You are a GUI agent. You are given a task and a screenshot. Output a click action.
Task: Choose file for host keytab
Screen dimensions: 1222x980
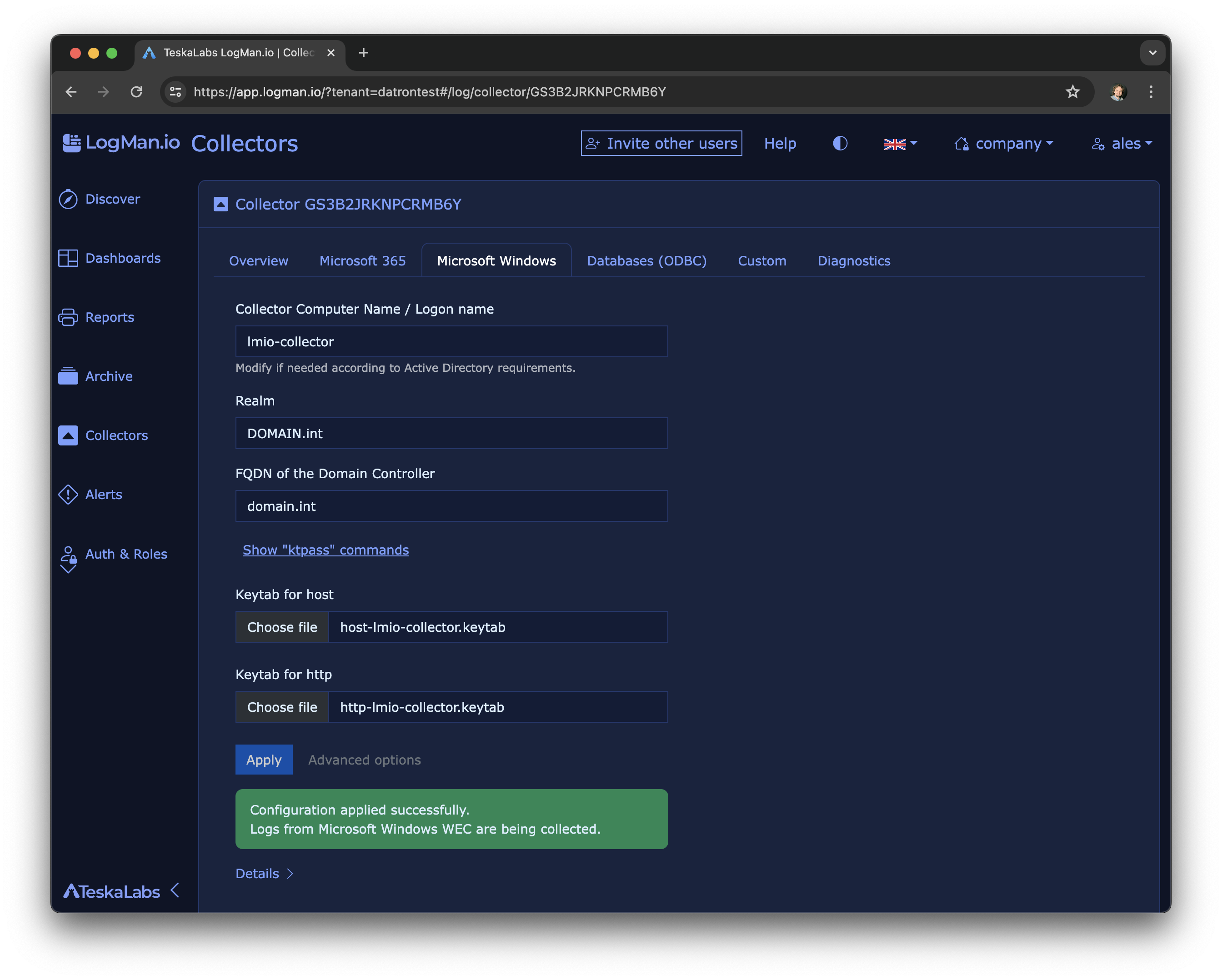[x=282, y=627]
